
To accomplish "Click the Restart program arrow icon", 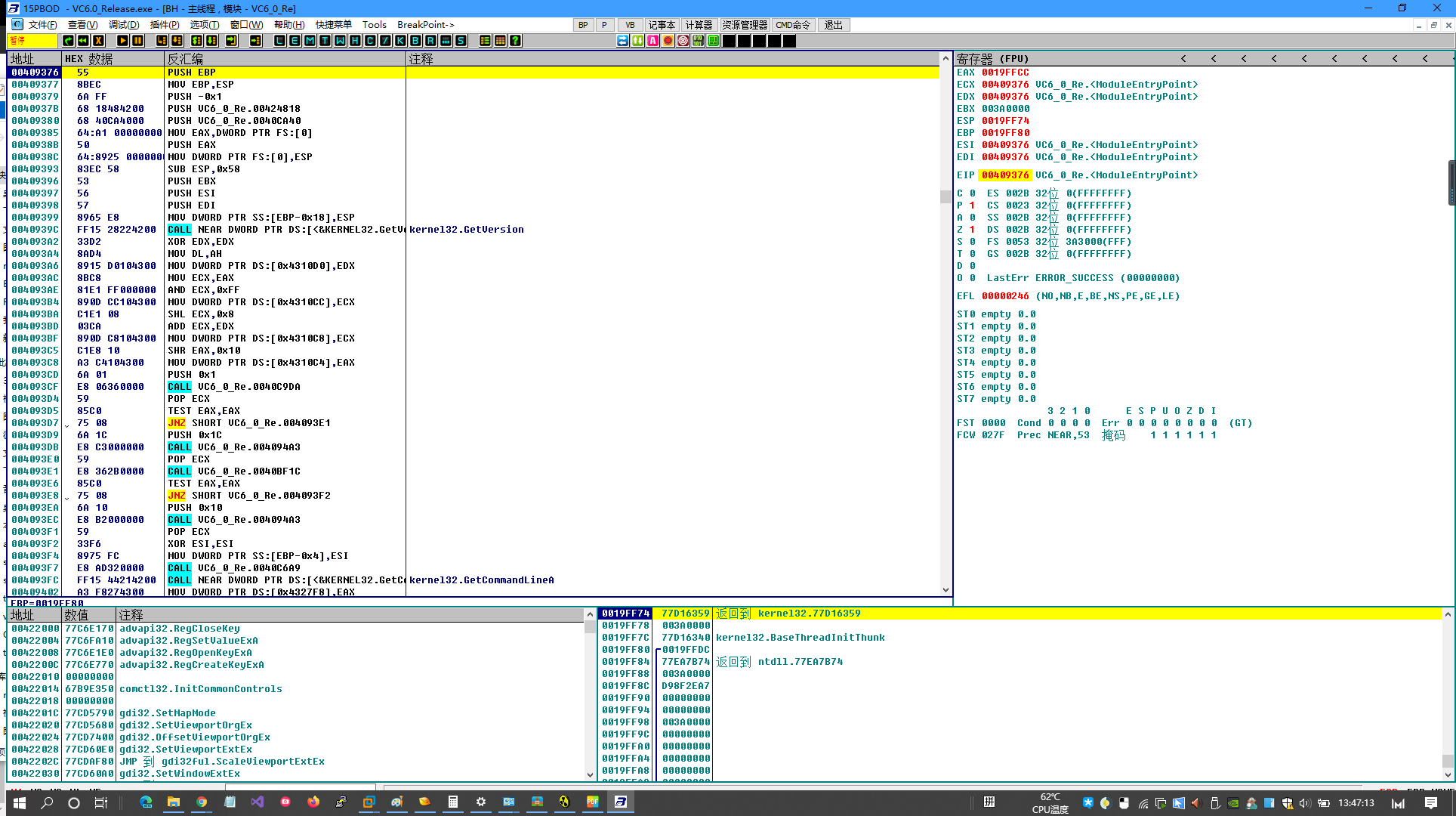I will (x=83, y=41).
